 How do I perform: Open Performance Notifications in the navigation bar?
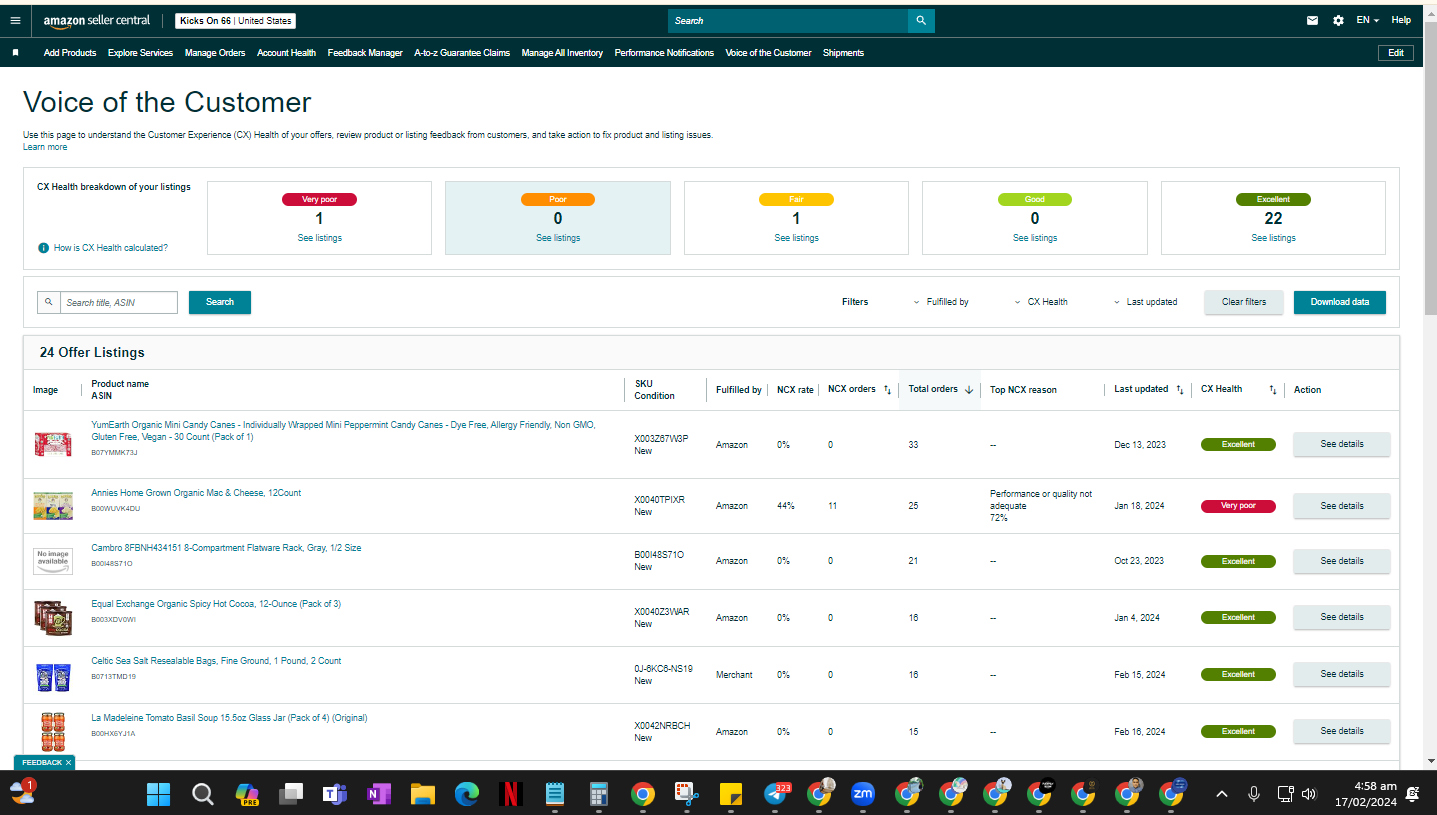(664, 53)
